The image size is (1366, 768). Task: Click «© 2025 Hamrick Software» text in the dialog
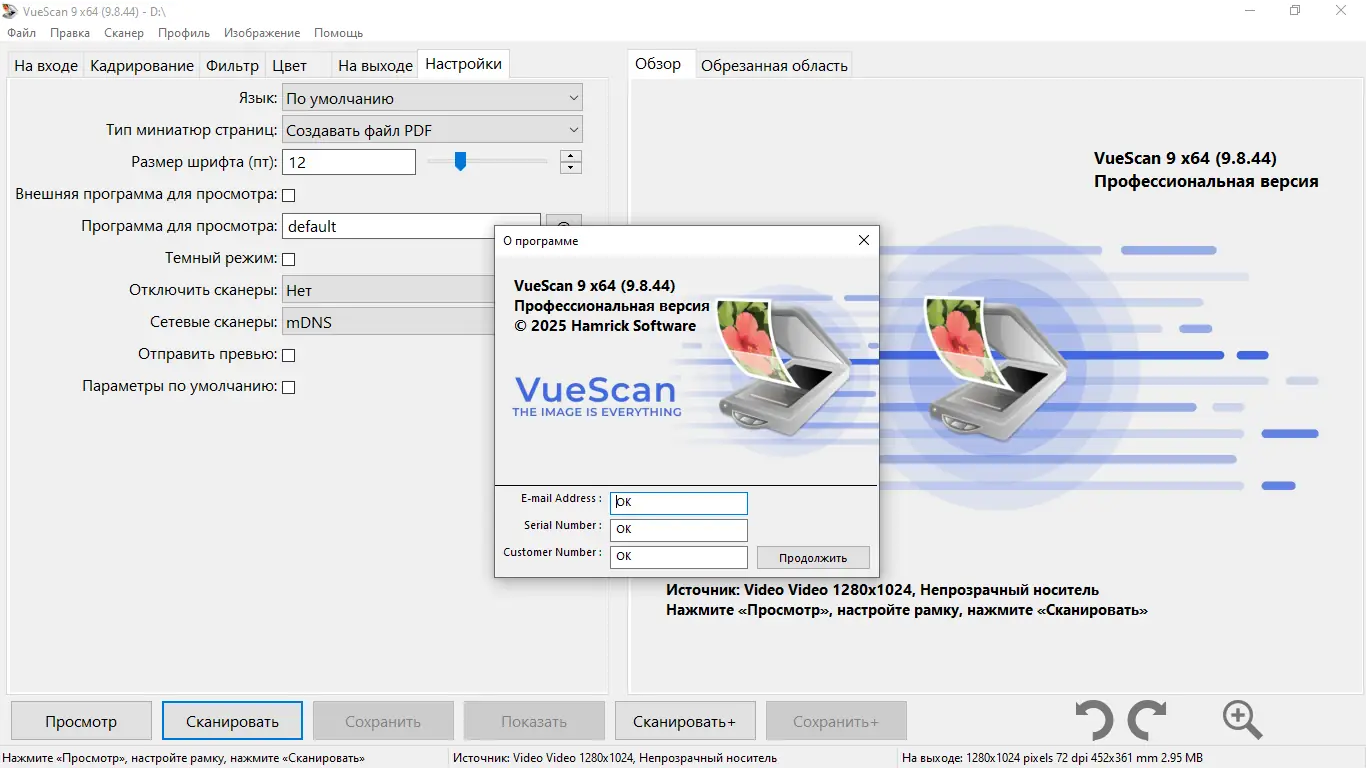(605, 326)
